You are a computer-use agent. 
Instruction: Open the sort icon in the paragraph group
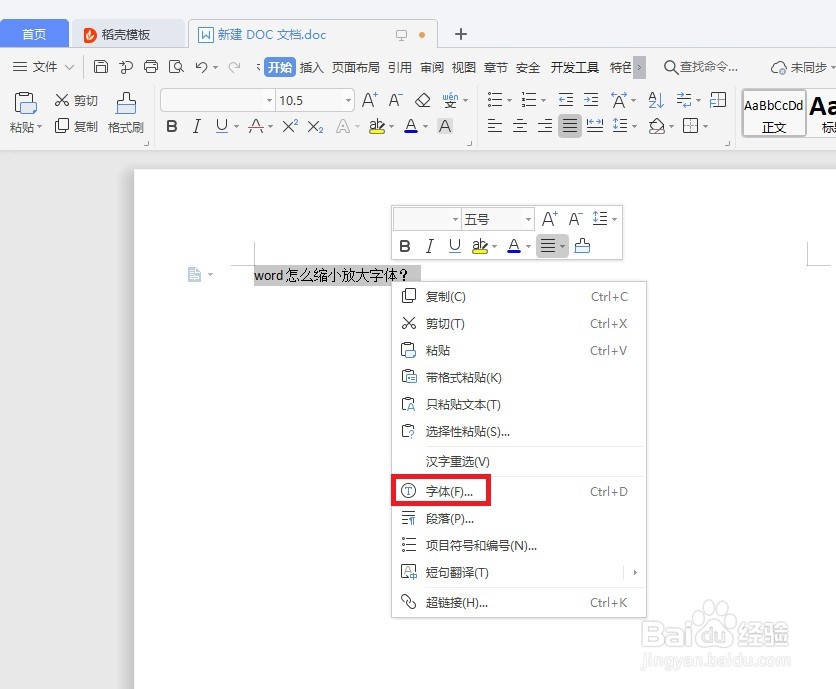654,100
